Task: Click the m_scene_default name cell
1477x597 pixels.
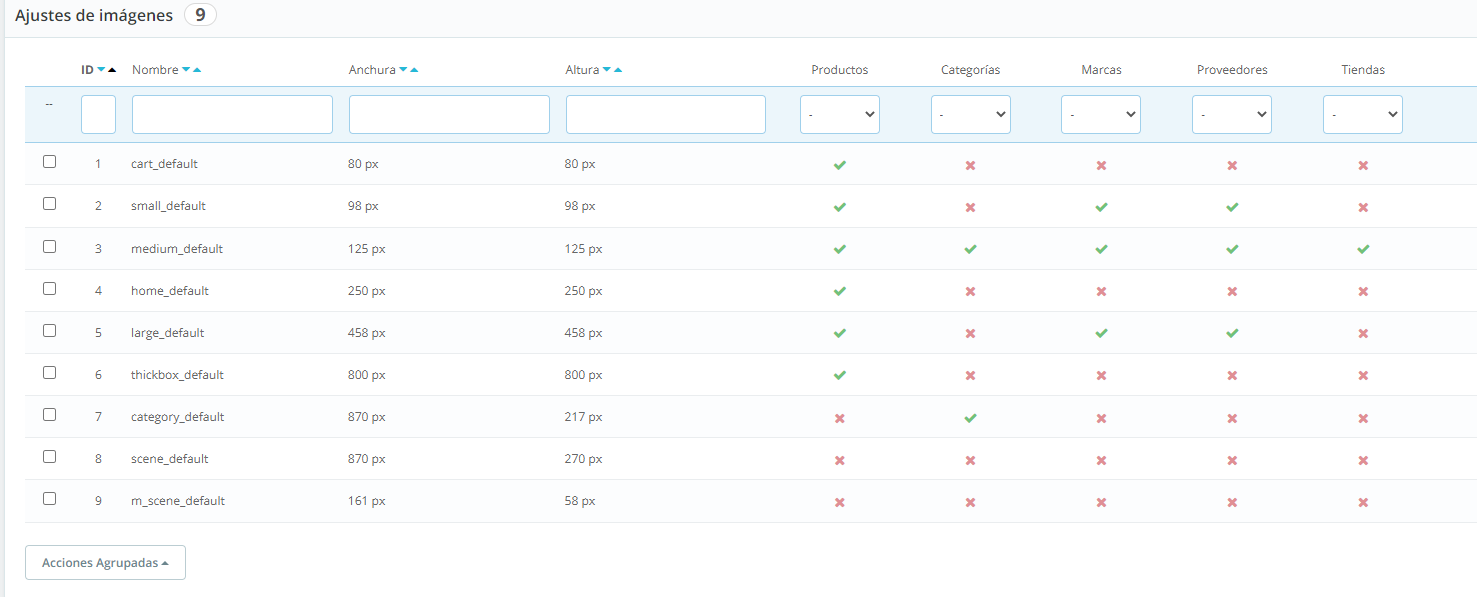Action: (178, 501)
